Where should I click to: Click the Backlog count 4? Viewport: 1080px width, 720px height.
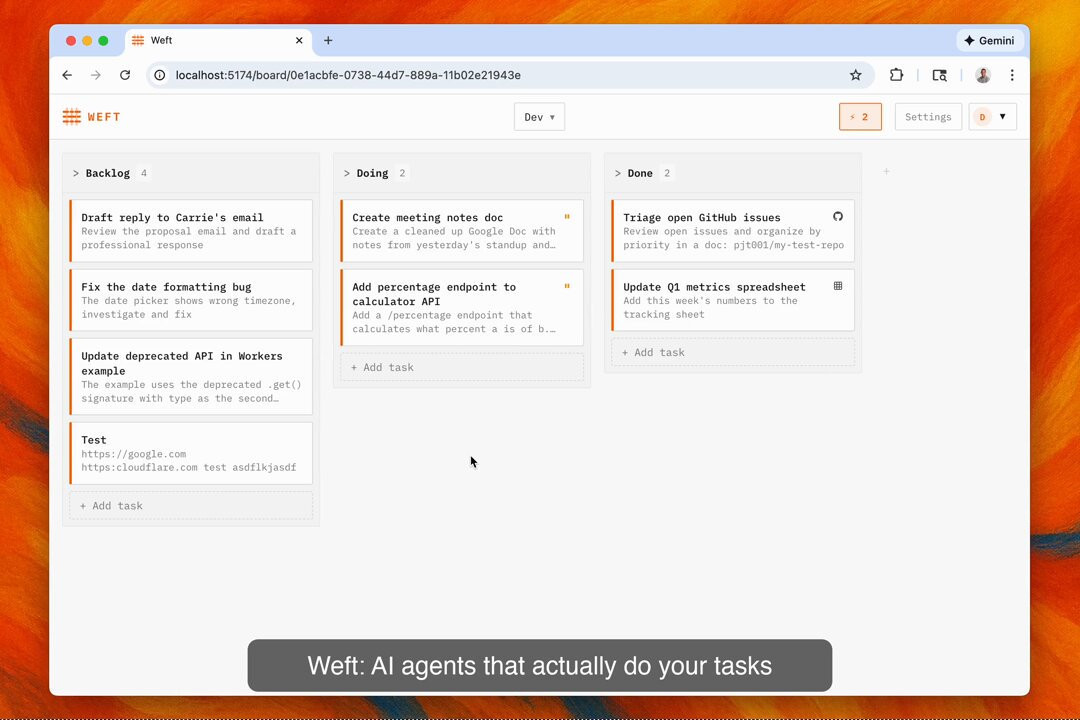click(x=144, y=173)
